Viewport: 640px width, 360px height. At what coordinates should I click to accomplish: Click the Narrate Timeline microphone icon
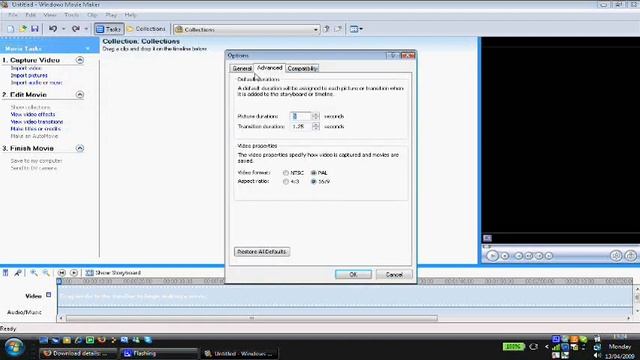[18, 273]
